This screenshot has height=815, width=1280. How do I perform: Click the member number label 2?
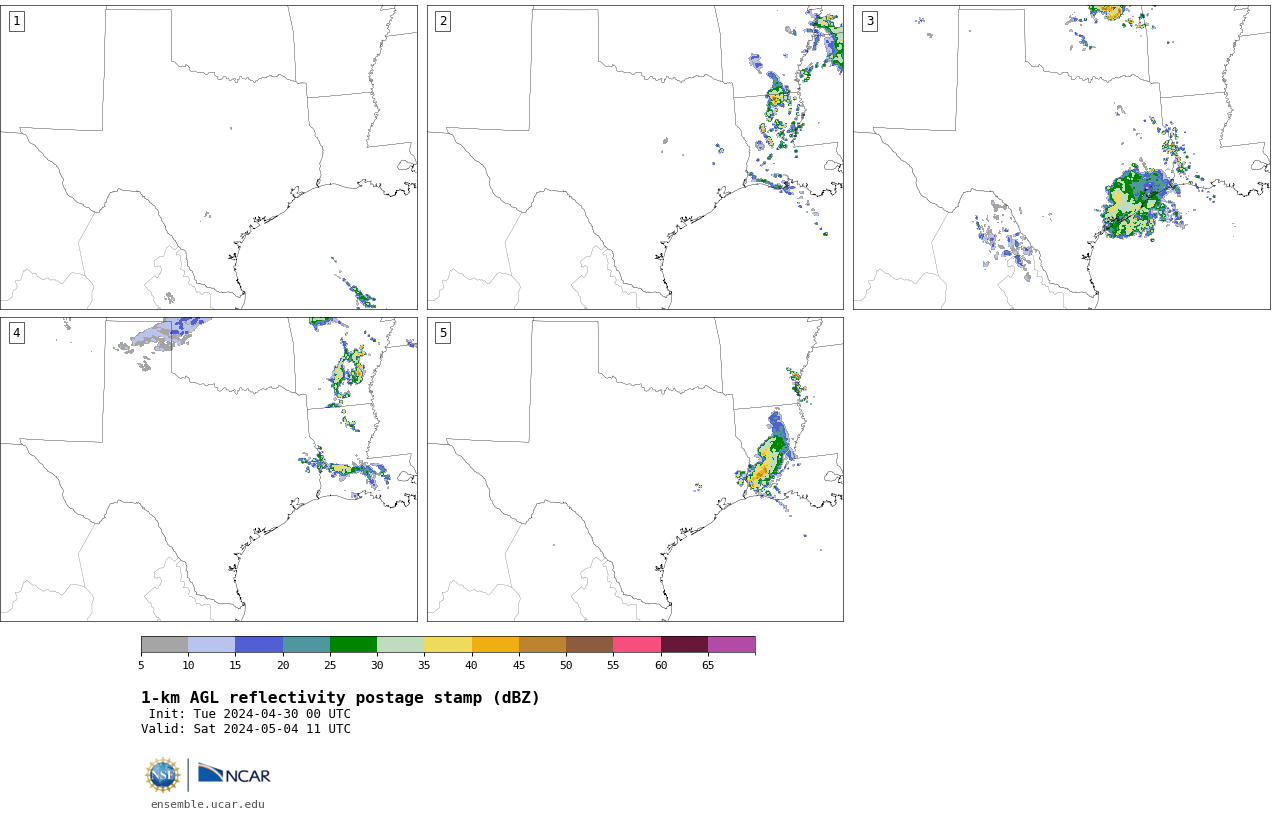443,21
